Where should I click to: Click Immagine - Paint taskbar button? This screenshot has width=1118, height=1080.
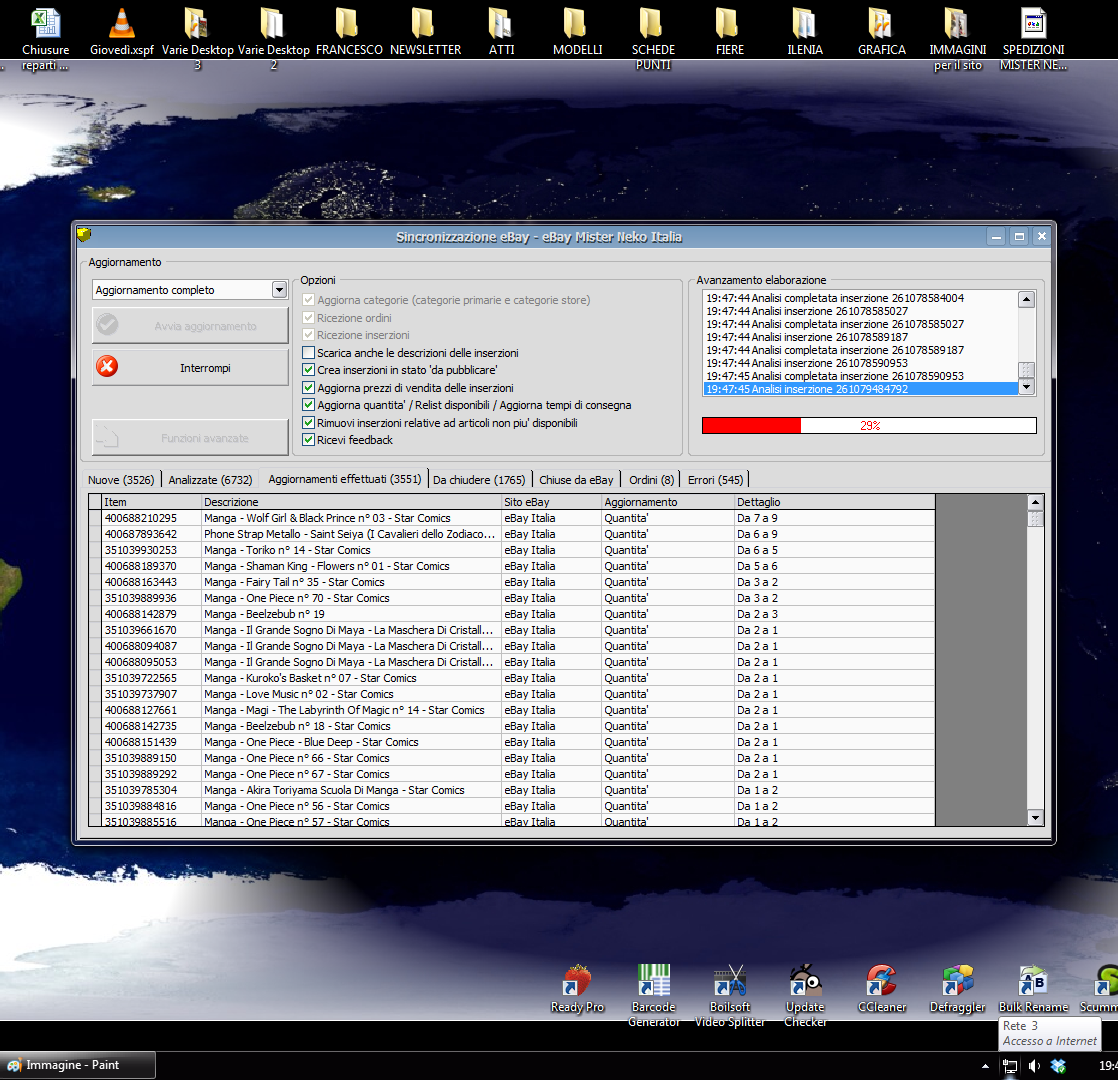(78, 1065)
